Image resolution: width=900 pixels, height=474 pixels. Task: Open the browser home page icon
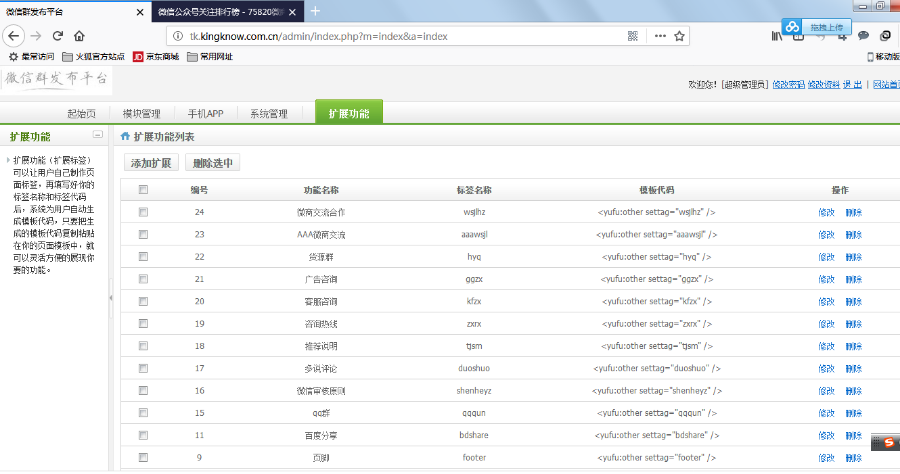pyautogui.click(x=79, y=36)
